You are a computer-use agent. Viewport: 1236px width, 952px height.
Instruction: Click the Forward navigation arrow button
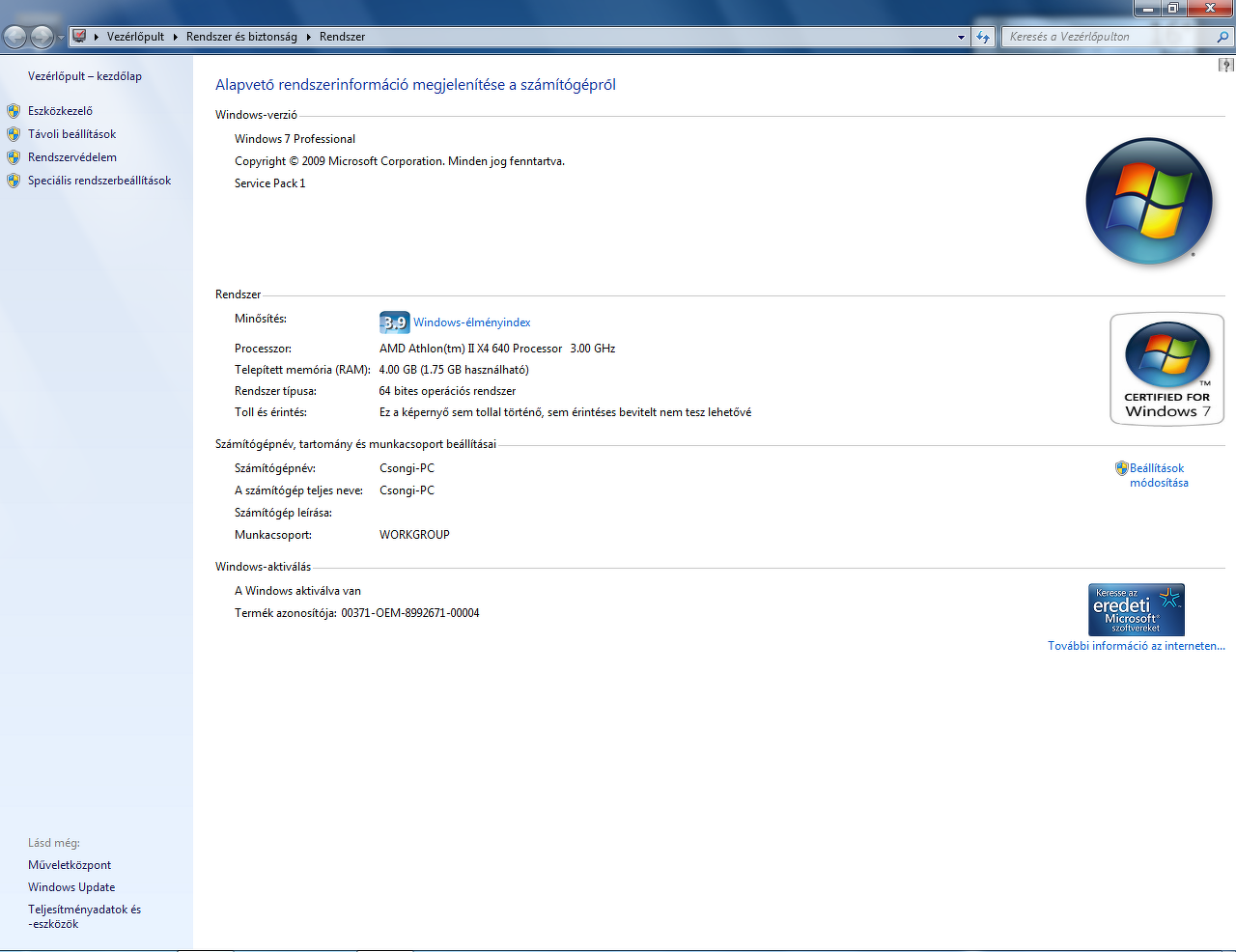pos(42,37)
